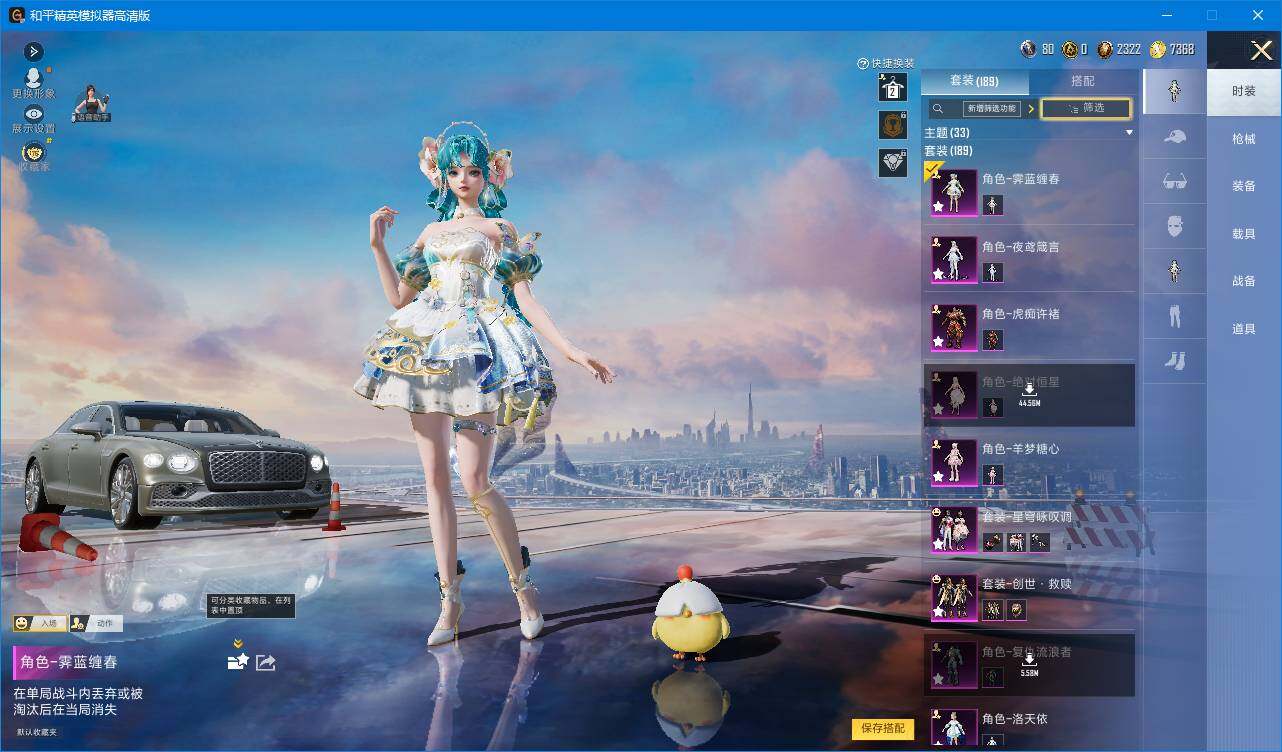1282x752 pixels.
Task: Go to the 装备 section
Action: 1244,186
